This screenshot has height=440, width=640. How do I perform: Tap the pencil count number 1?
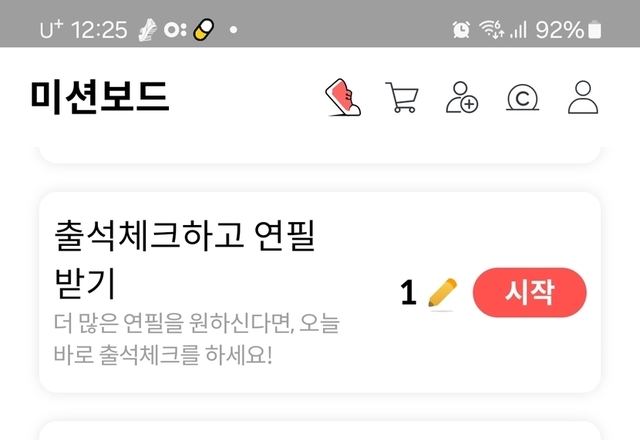408,293
